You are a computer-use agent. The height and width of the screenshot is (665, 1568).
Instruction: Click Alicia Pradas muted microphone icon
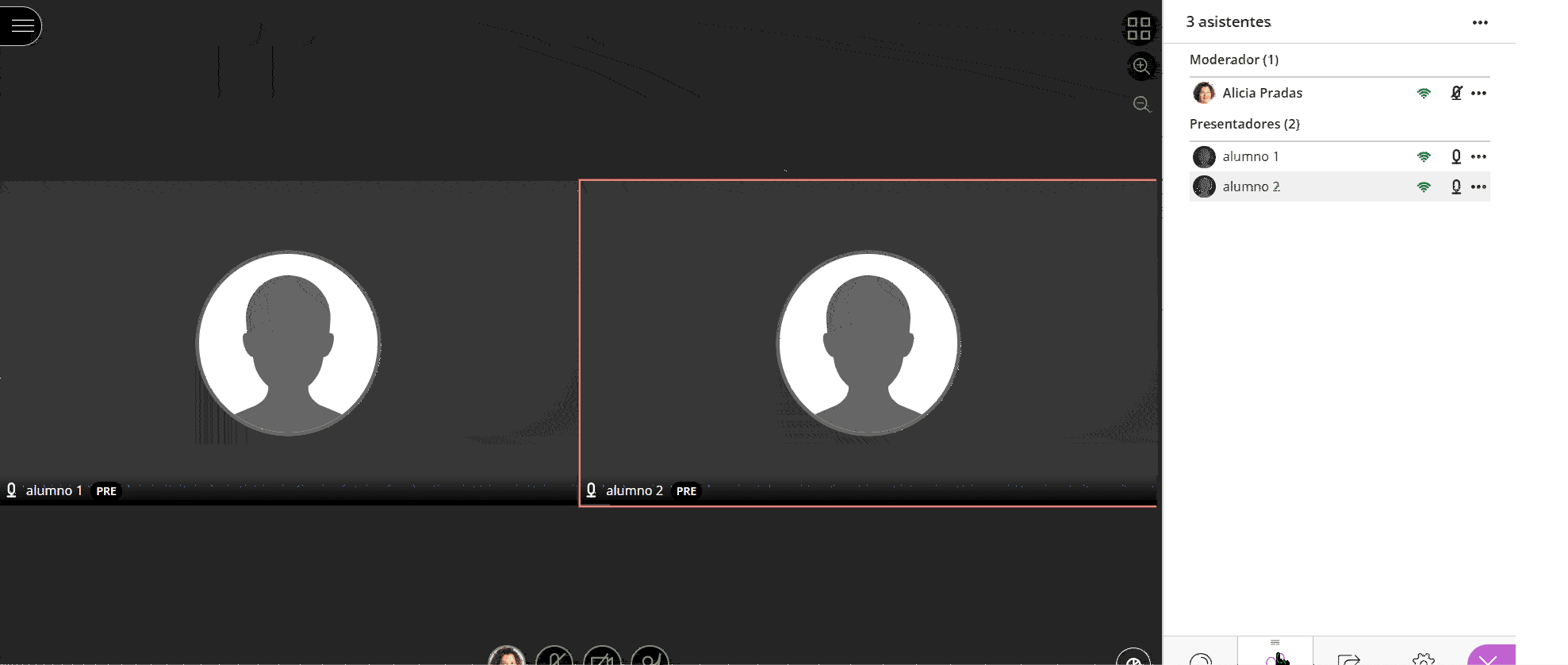point(1456,93)
